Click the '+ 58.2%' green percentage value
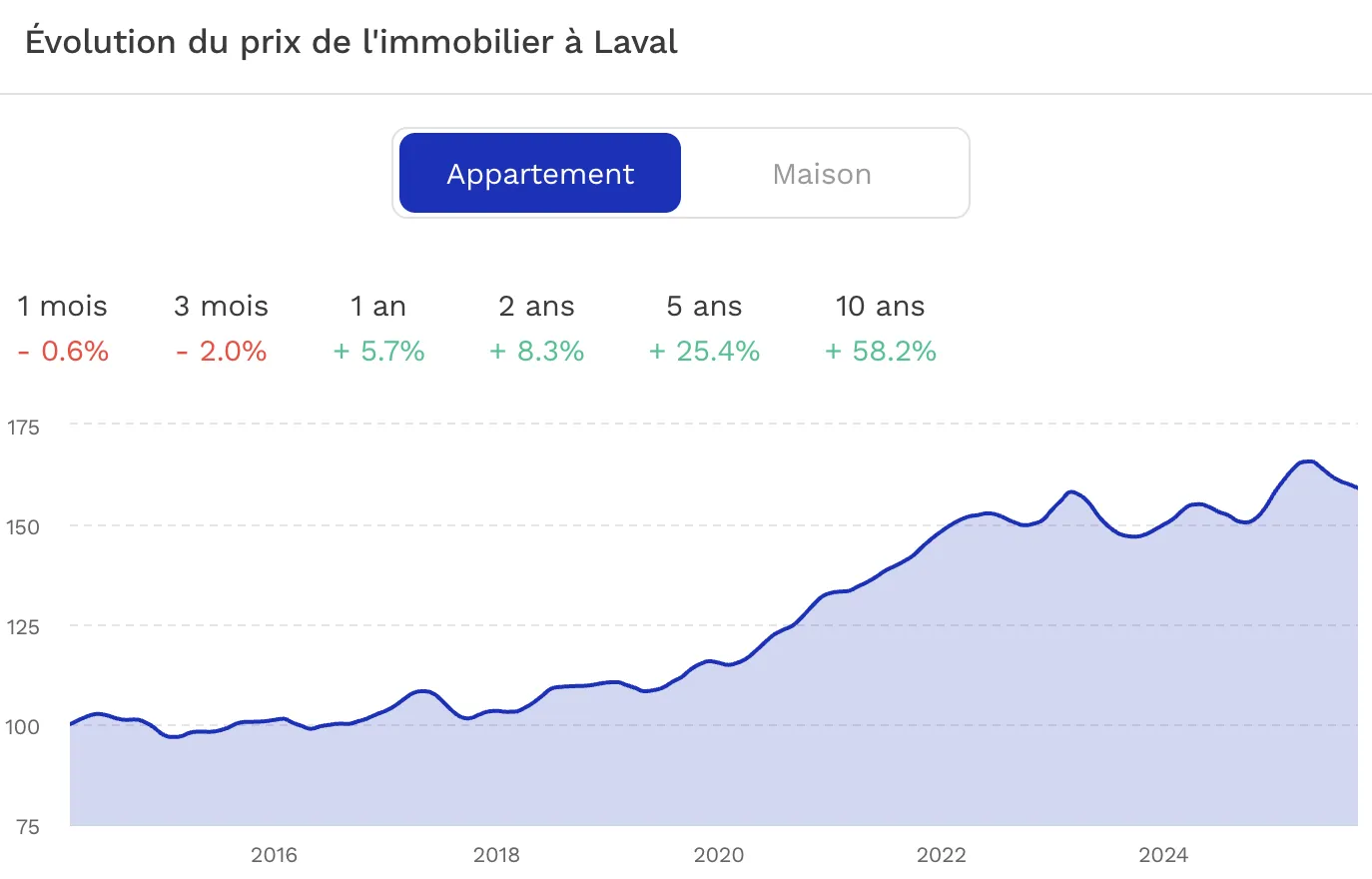 coord(880,352)
